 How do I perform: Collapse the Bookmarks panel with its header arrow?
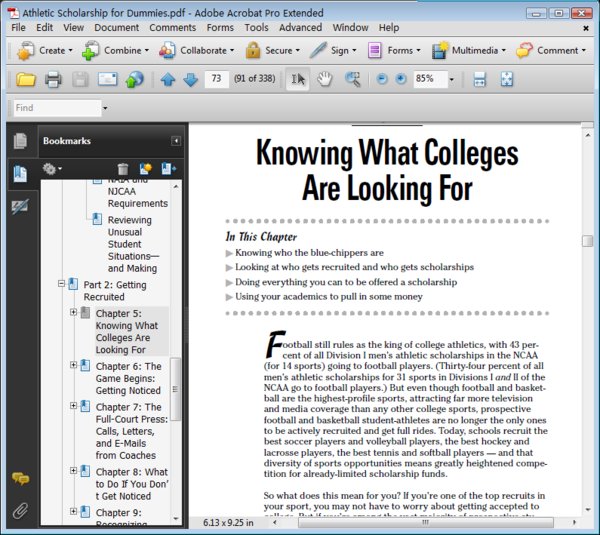coord(176,141)
